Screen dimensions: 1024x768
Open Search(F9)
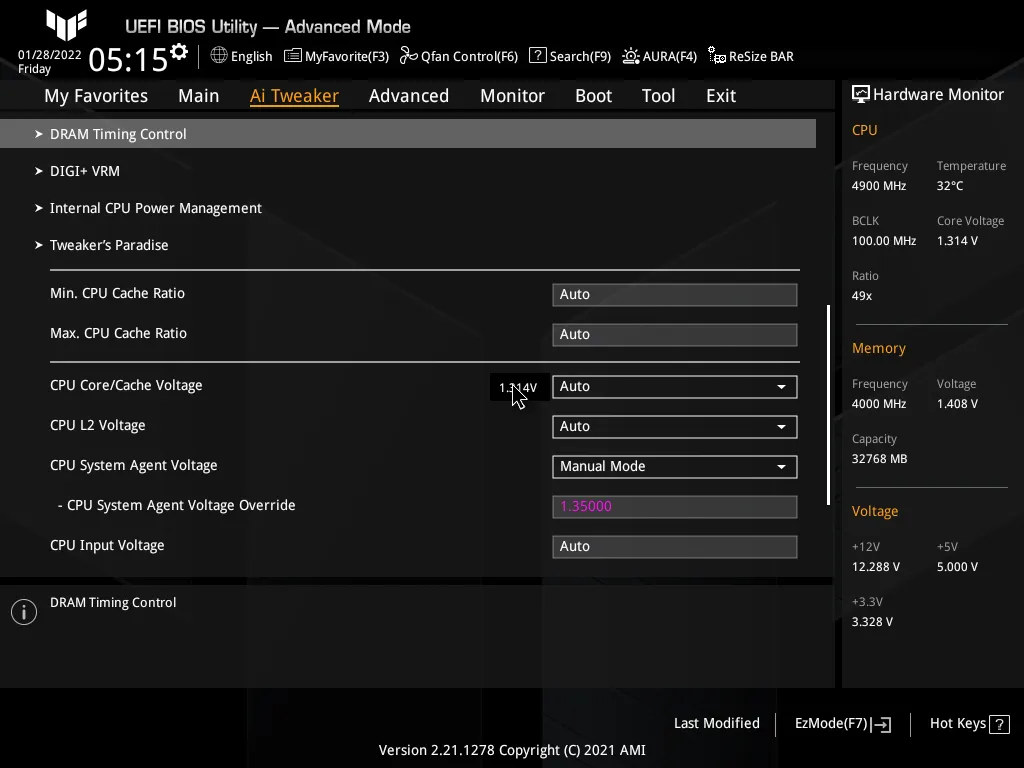pos(581,57)
